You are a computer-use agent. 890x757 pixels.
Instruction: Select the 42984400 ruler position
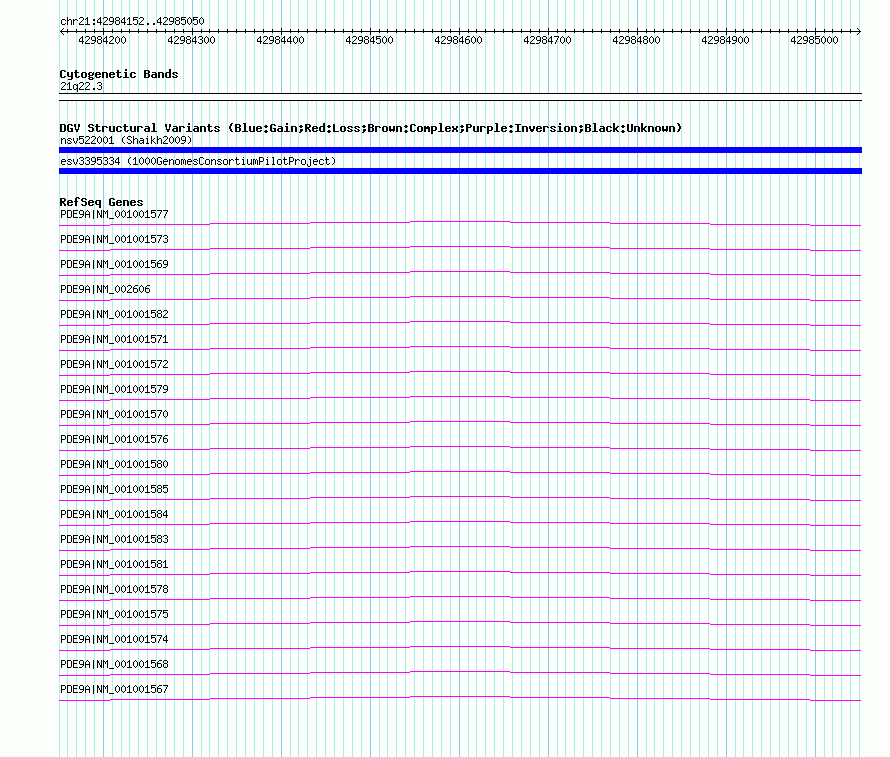tap(280, 40)
